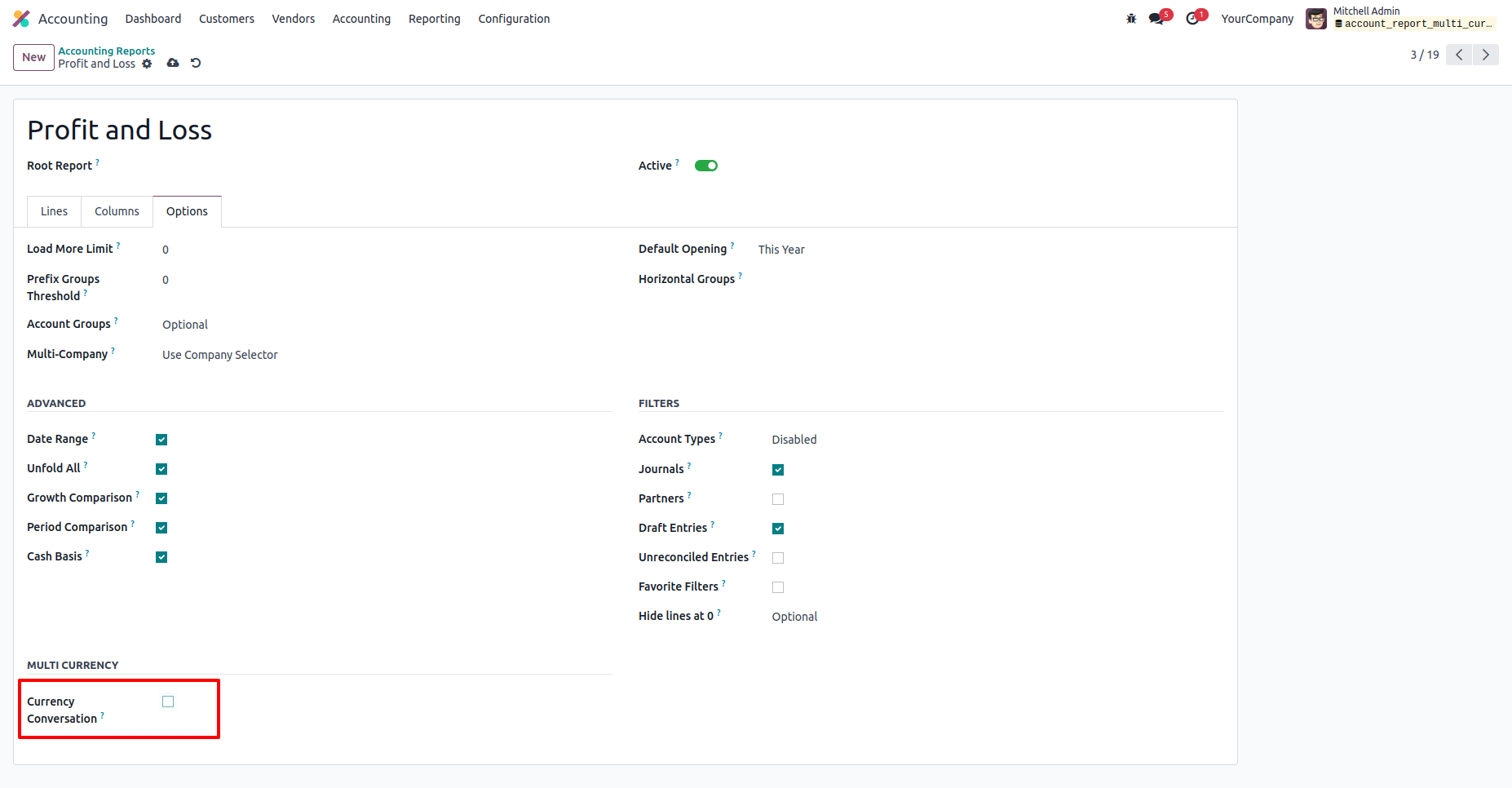Uncheck the Draft Entries checkbox
The width and height of the screenshot is (1512, 788).
[x=778, y=529]
